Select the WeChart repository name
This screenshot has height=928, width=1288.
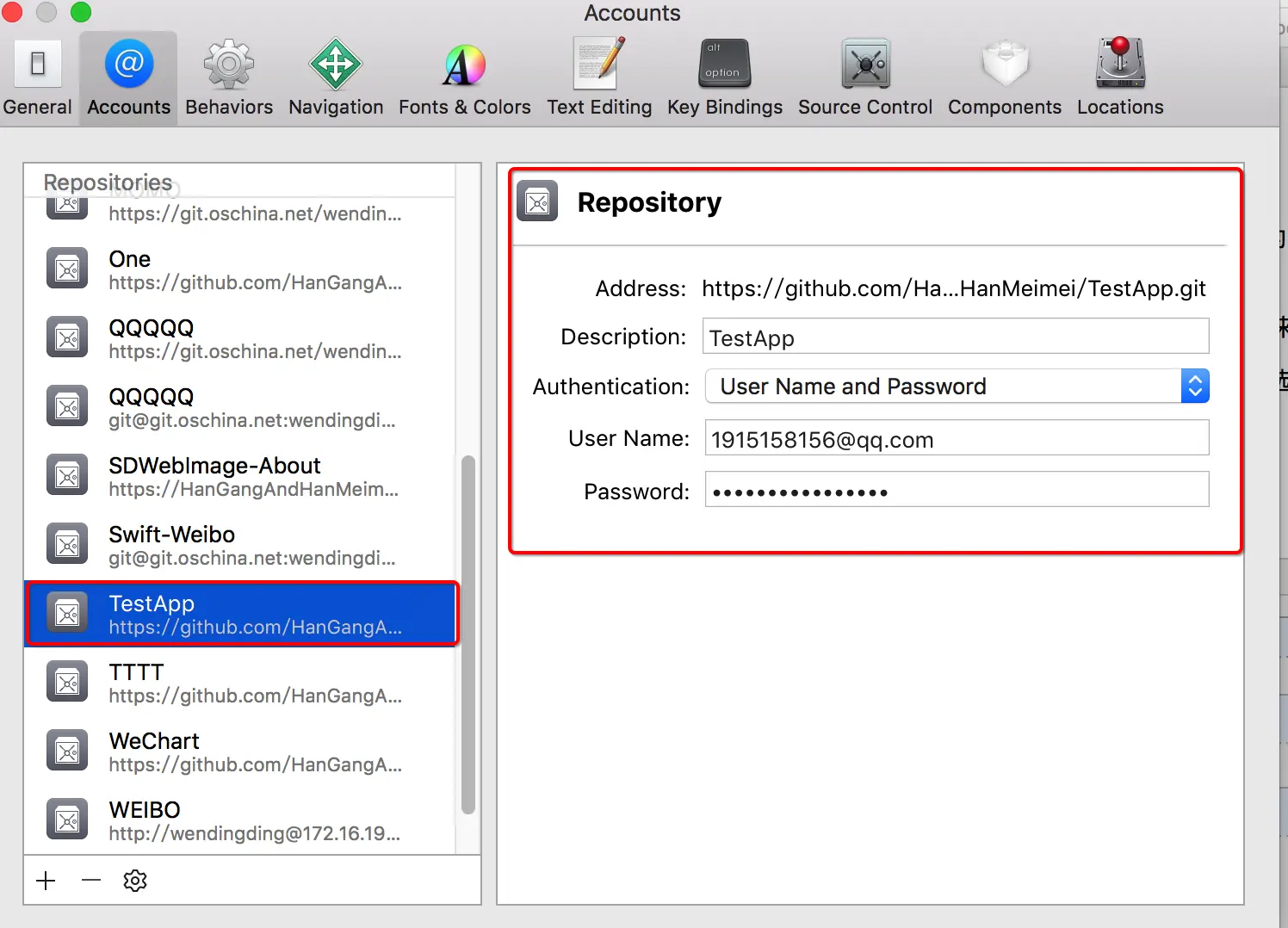pyautogui.click(x=154, y=741)
